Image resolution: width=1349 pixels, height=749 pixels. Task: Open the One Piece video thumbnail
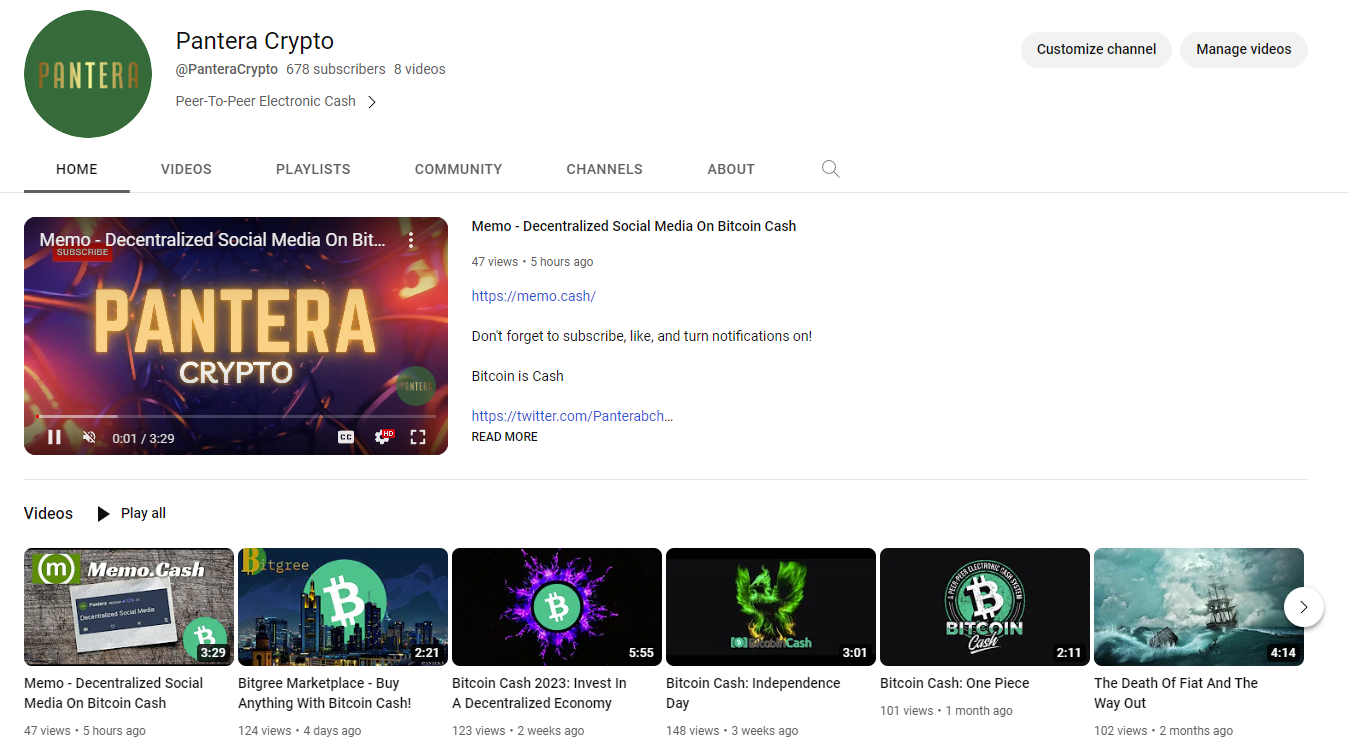[985, 607]
